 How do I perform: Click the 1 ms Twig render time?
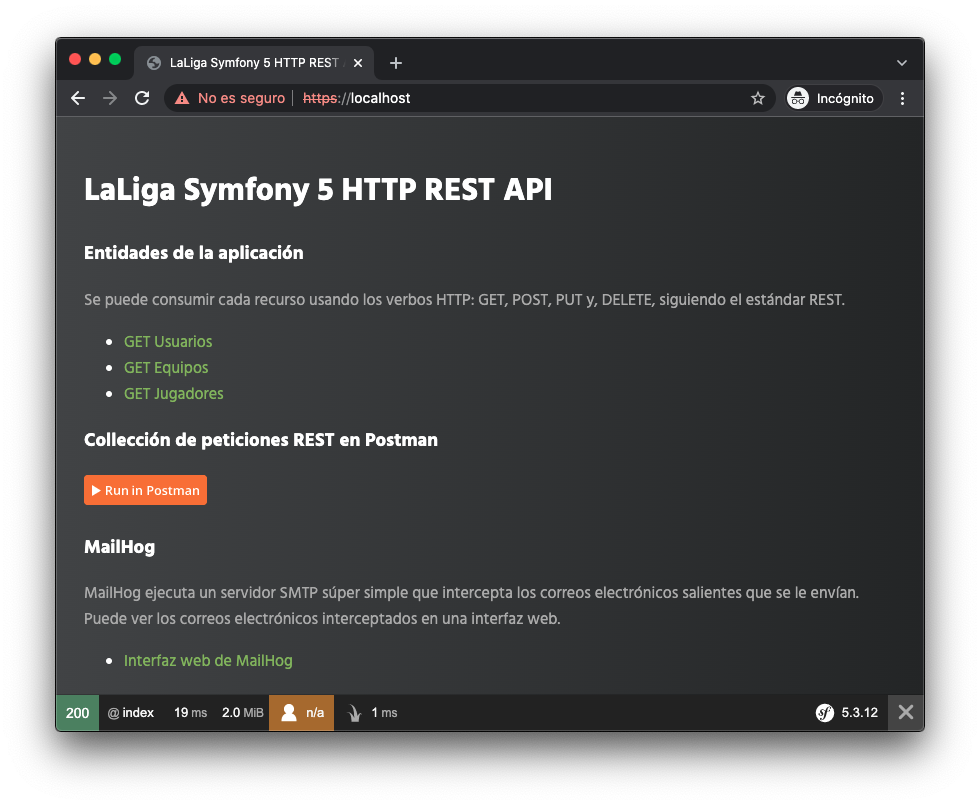point(384,712)
